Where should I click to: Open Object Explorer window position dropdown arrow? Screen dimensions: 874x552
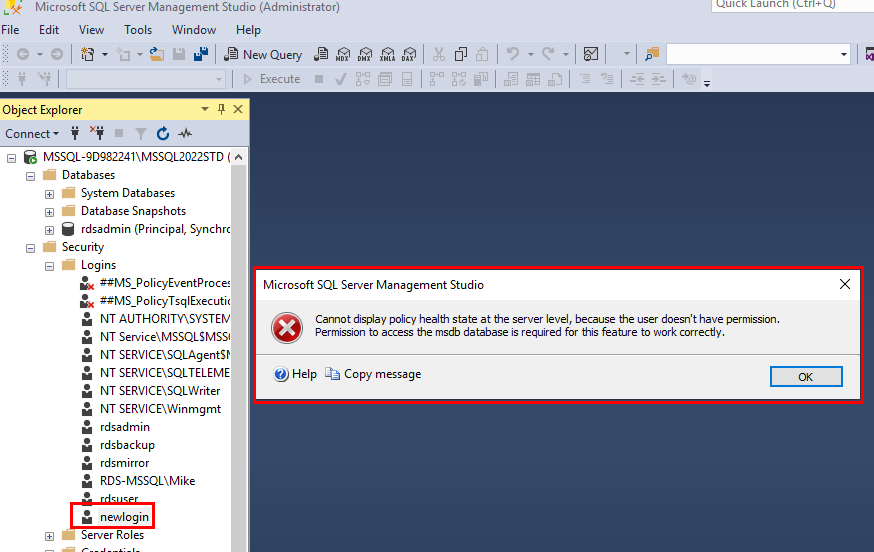pos(205,109)
